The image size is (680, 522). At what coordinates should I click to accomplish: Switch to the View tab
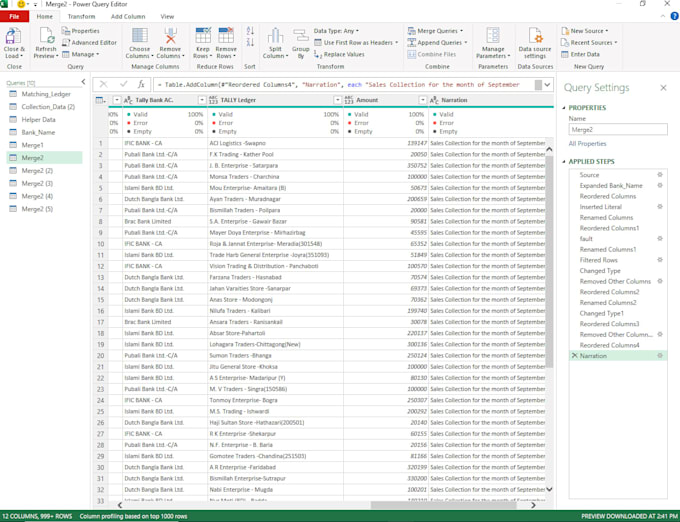click(167, 16)
